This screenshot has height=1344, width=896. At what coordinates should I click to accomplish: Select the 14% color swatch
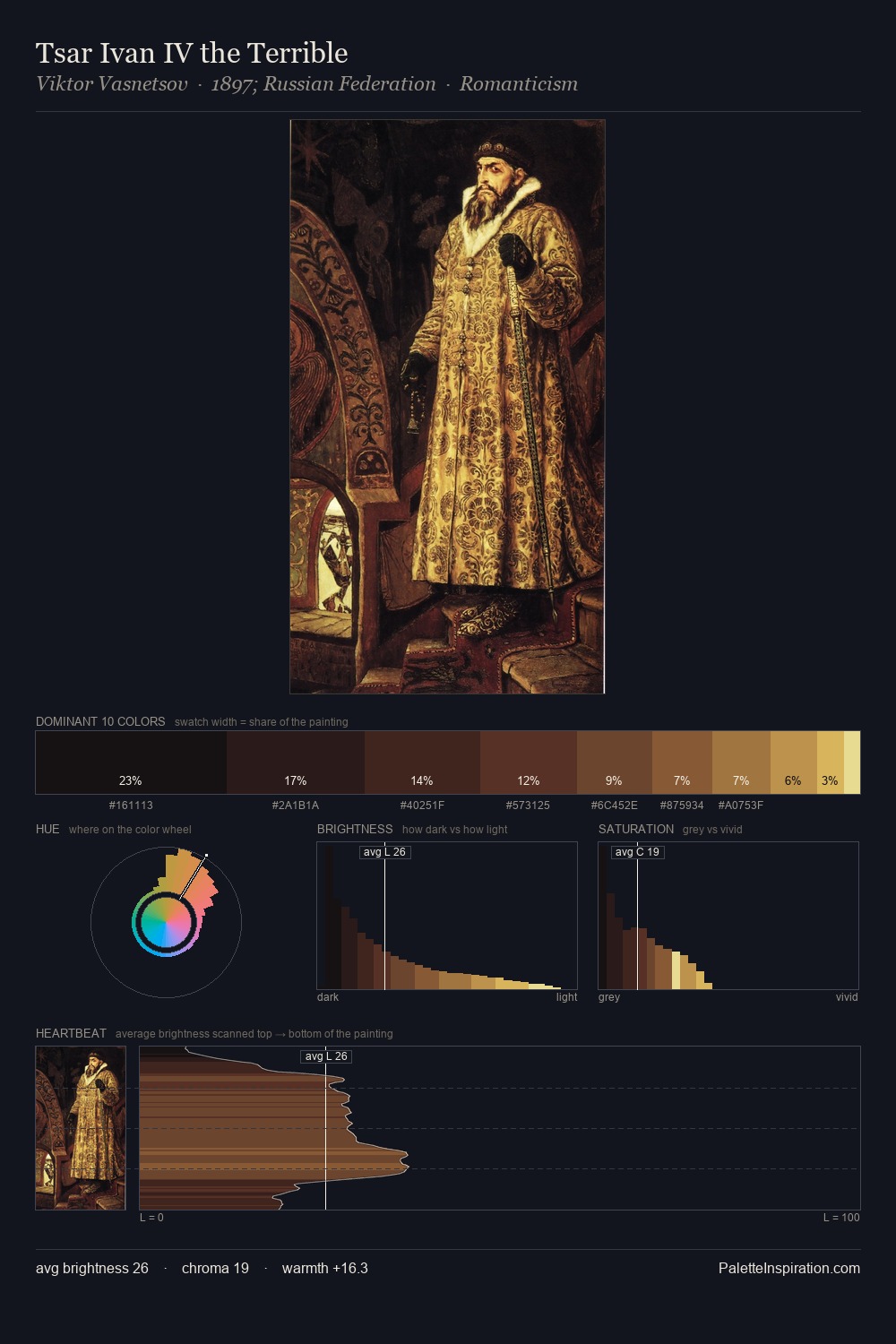[x=422, y=762]
